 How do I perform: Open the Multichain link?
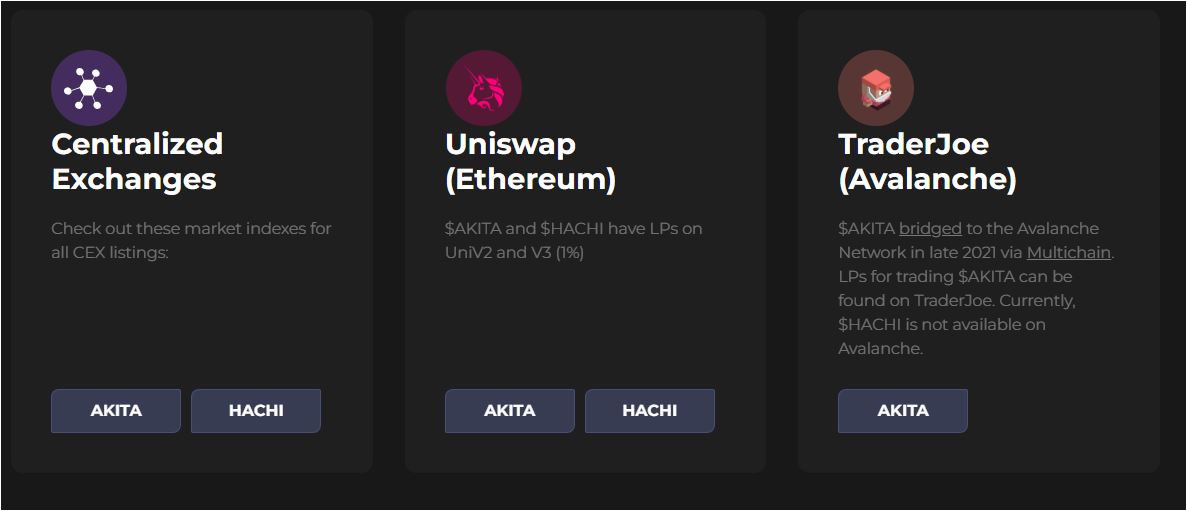pyautogui.click(x=1068, y=253)
